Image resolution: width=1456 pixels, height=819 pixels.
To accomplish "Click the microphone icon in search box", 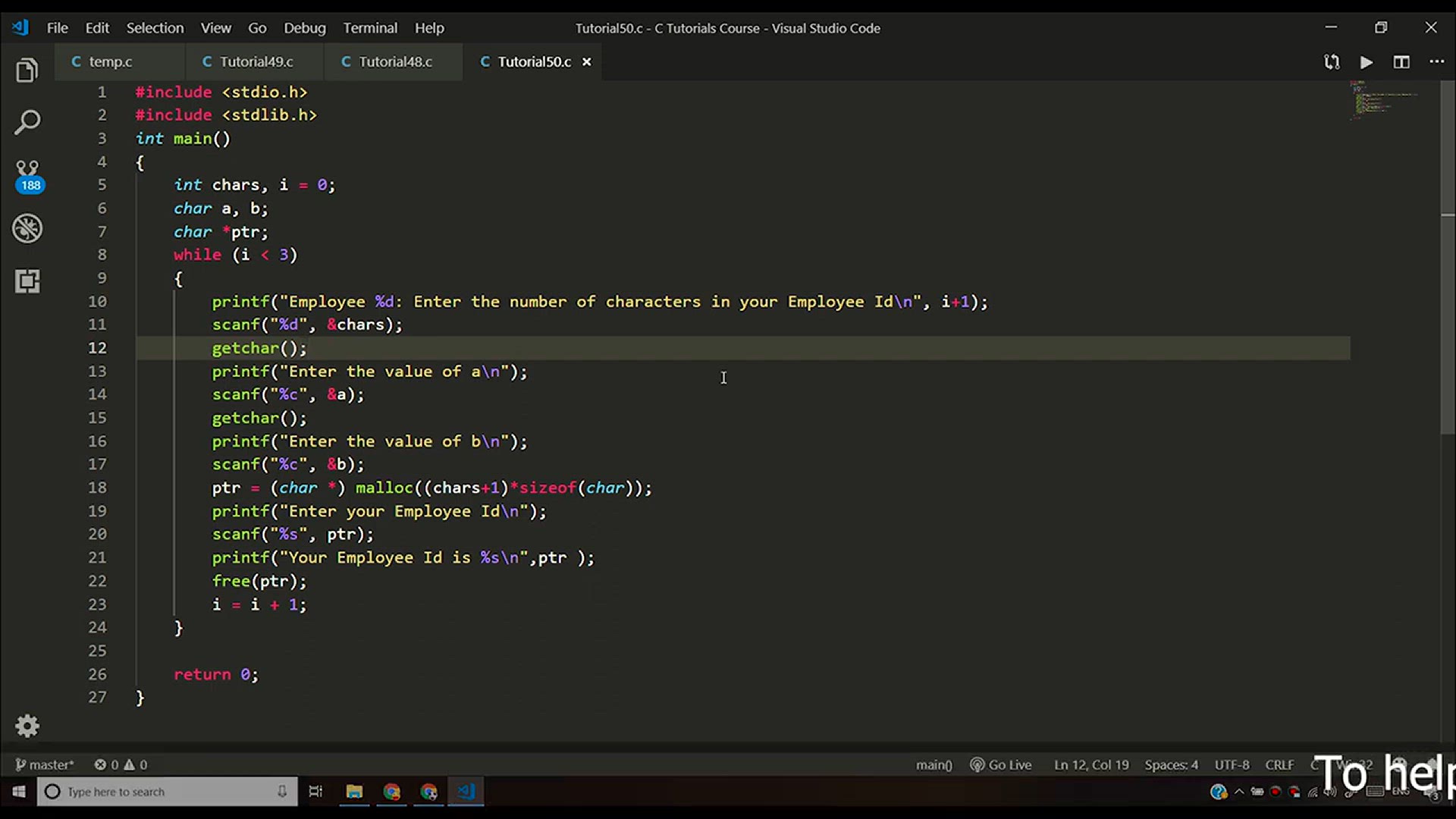I will (x=282, y=792).
